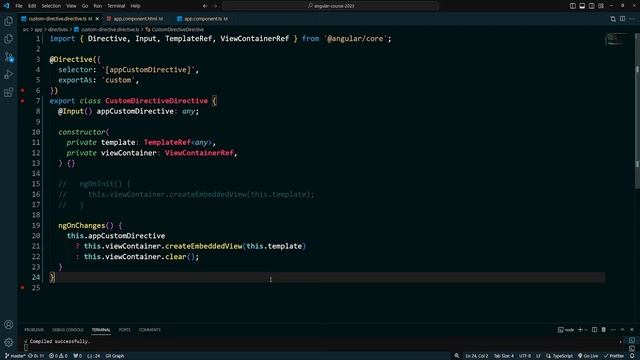Toggle breakpoint on line 7

[x=22, y=101]
